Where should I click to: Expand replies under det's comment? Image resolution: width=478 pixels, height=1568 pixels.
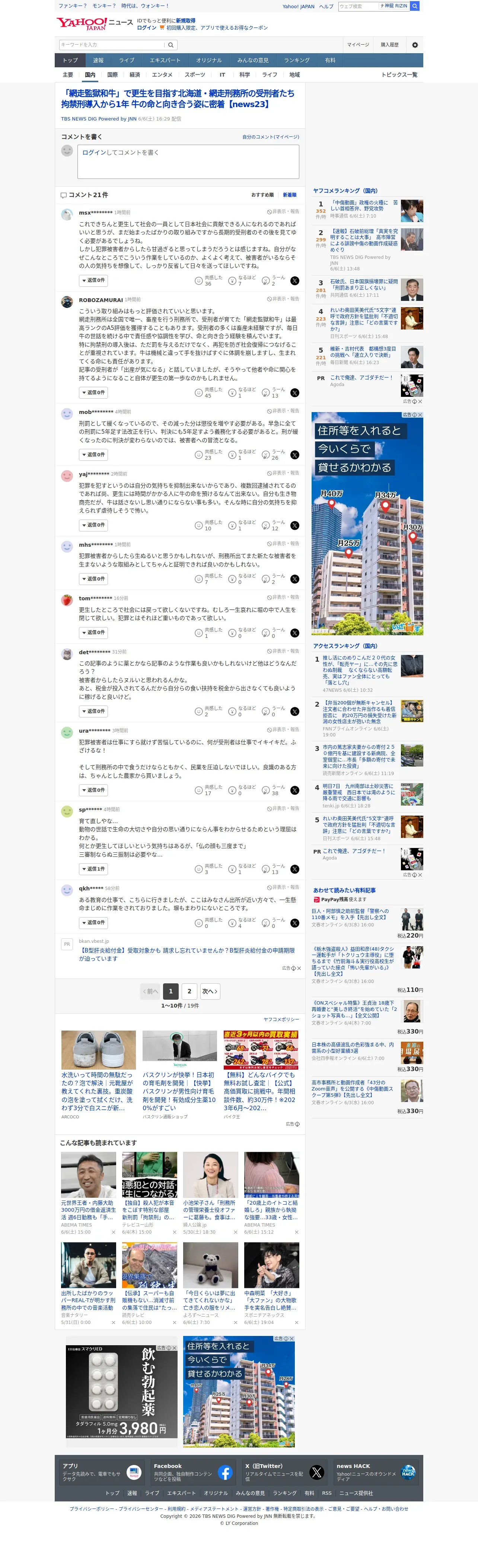(x=93, y=711)
